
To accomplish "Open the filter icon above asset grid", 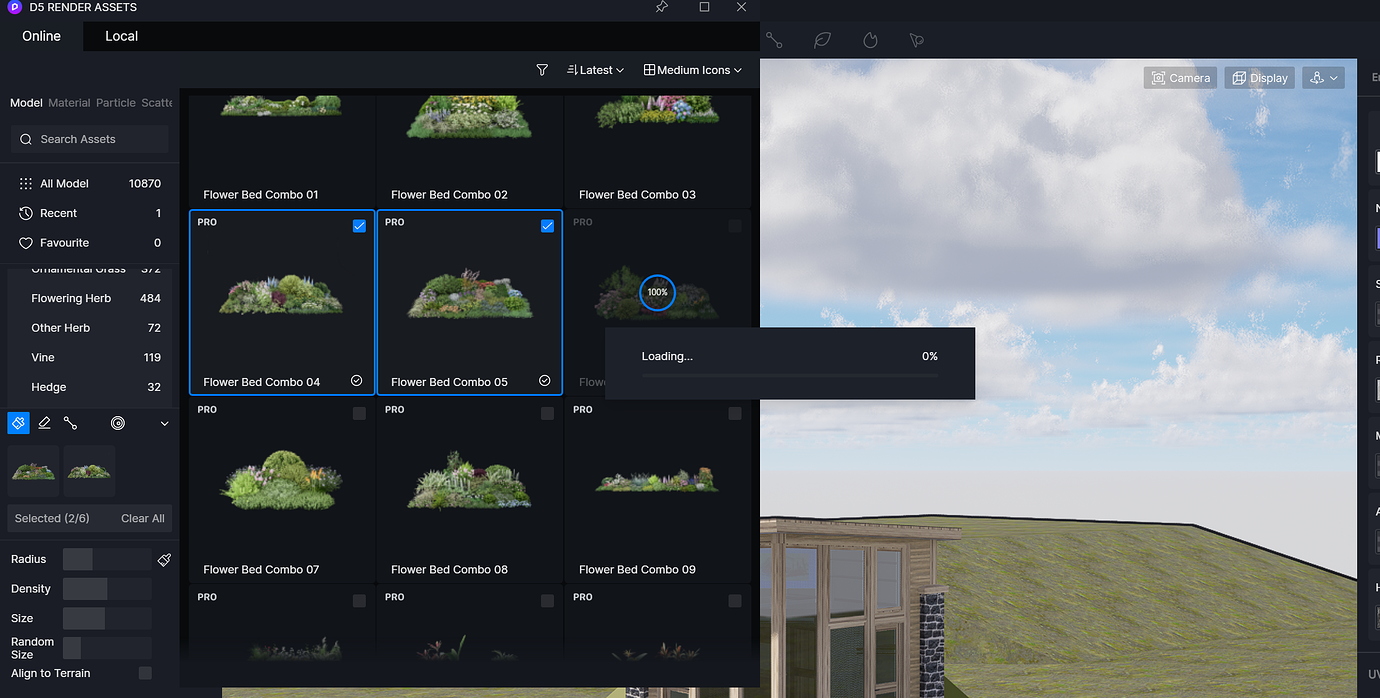I will pyautogui.click(x=542, y=70).
